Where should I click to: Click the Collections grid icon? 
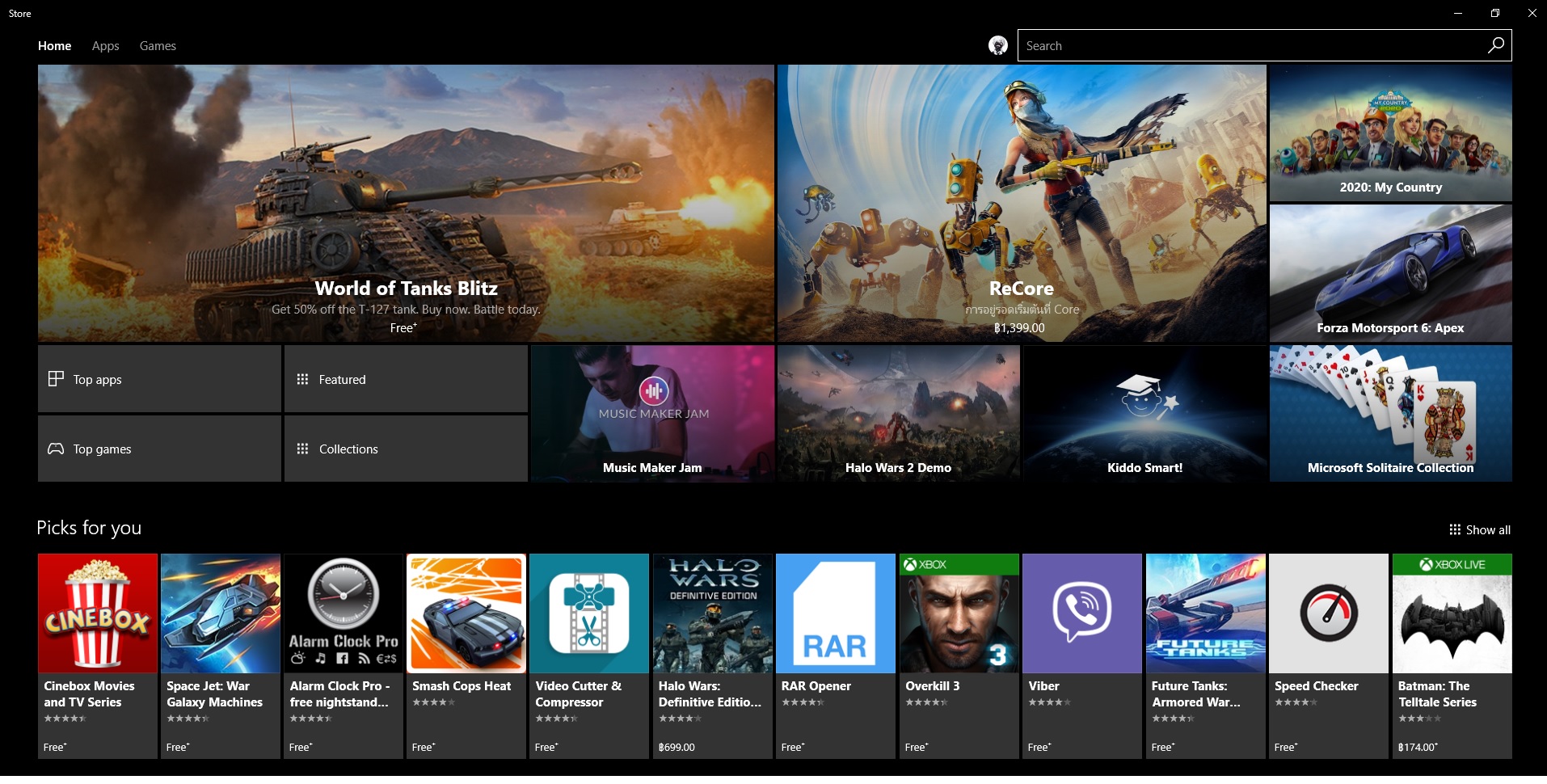pyautogui.click(x=302, y=449)
